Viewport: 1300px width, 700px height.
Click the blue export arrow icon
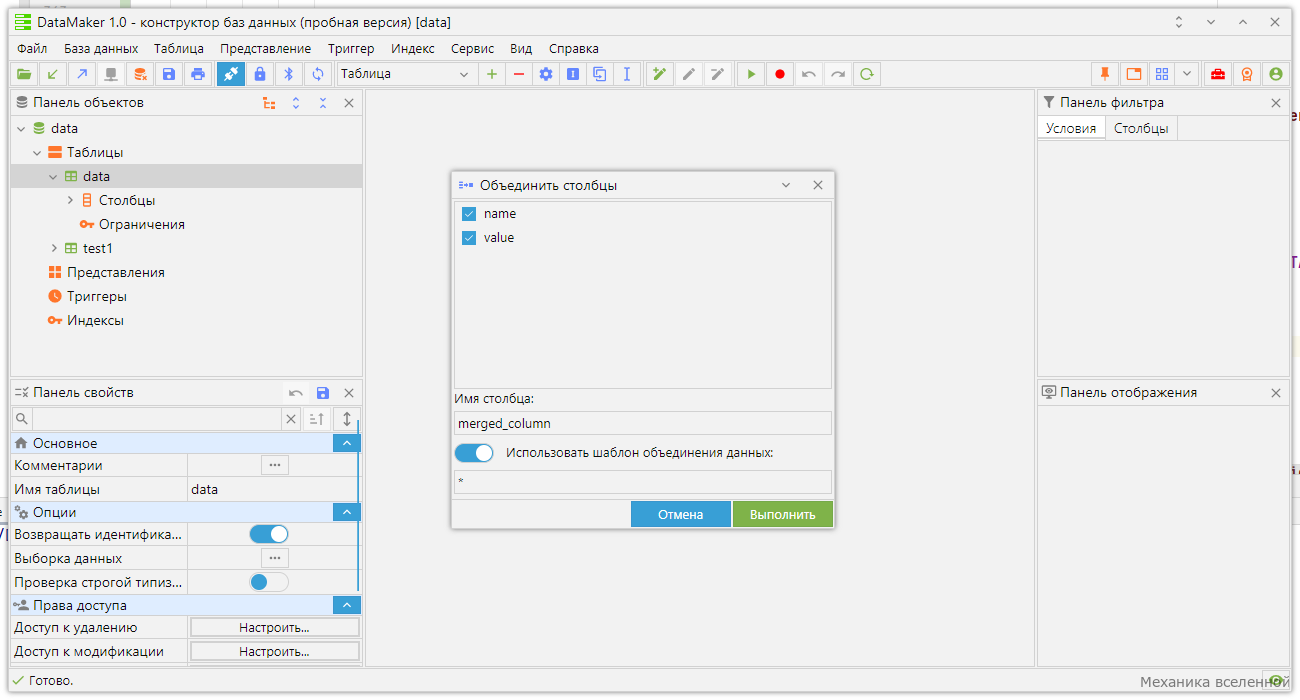(82, 74)
